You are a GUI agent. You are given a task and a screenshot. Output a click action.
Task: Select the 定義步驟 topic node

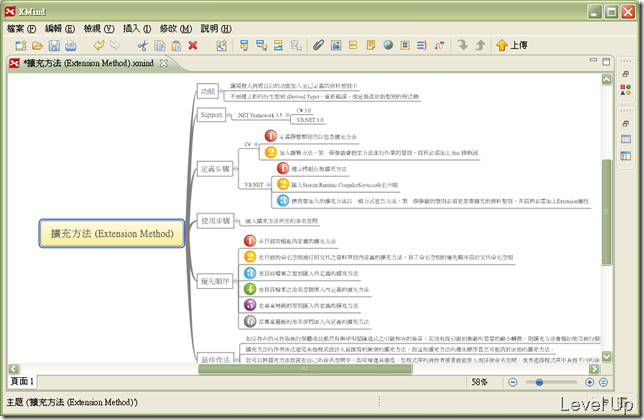pos(215,169)
